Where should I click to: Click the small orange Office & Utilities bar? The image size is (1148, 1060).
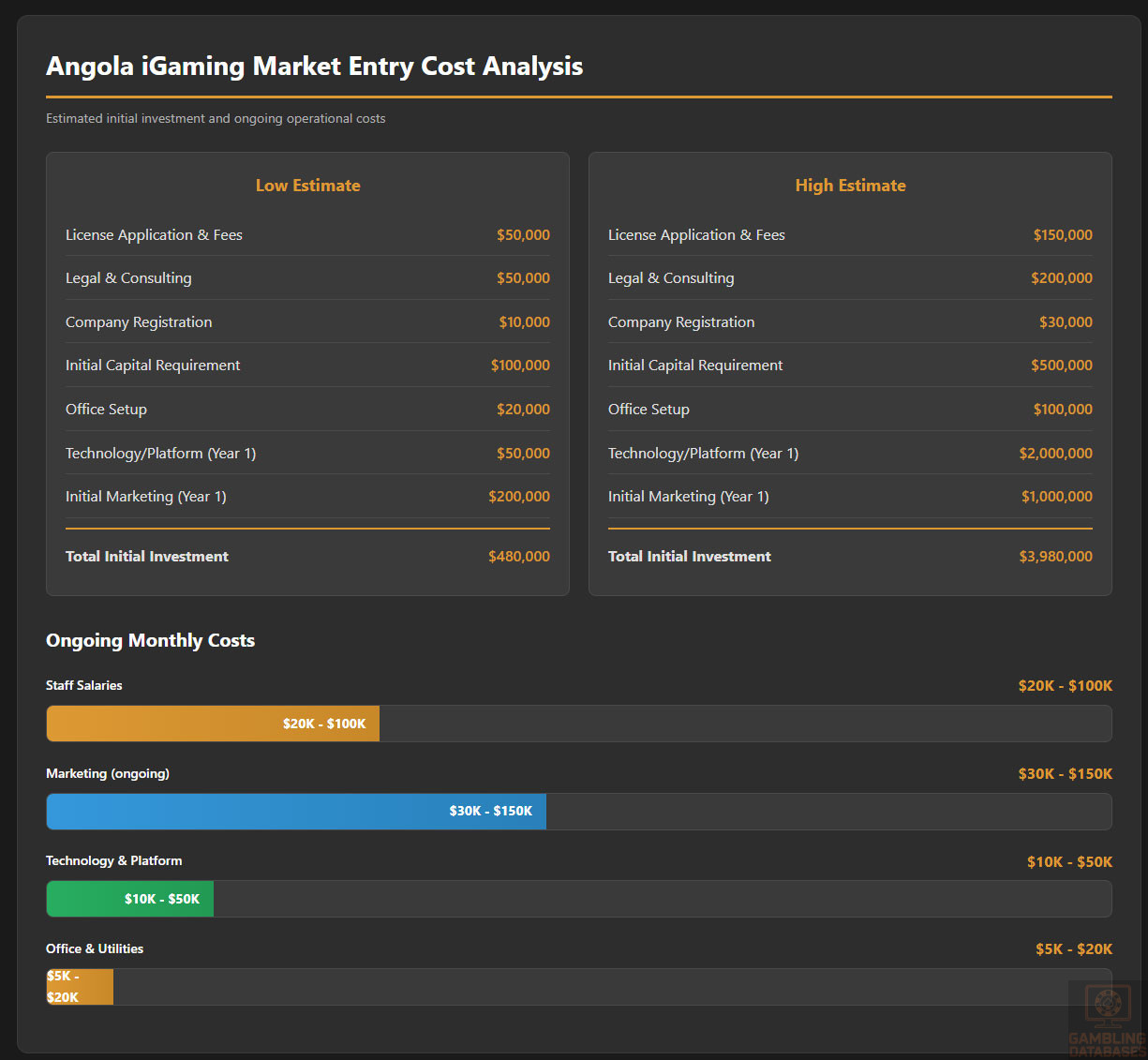pos(80,987)
